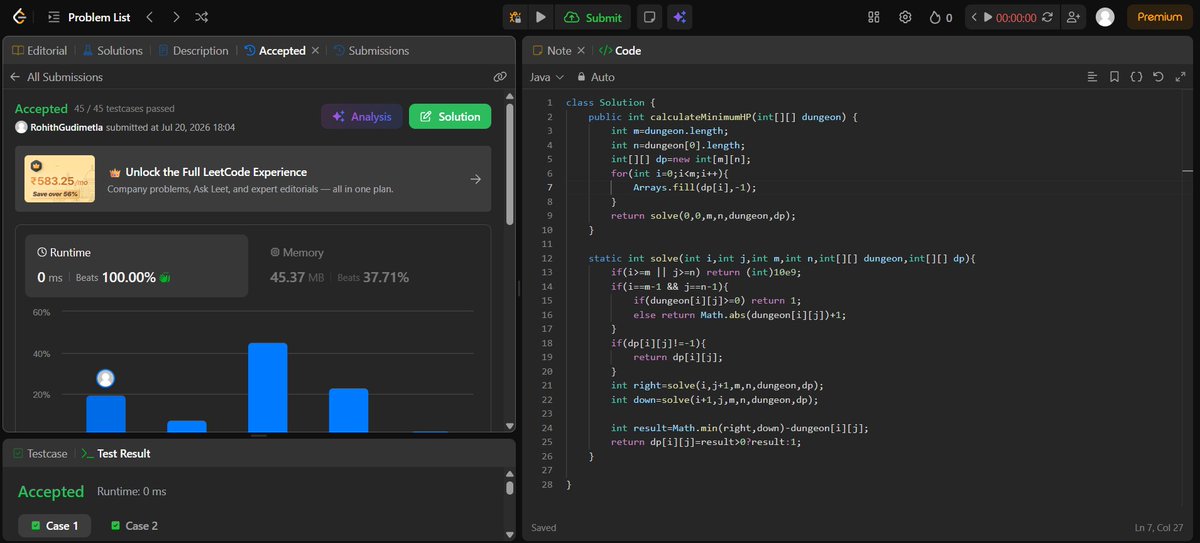Reset the timer with refresh icon
The height and width of the screenshot is (543, 1200).
[1047, 17]
